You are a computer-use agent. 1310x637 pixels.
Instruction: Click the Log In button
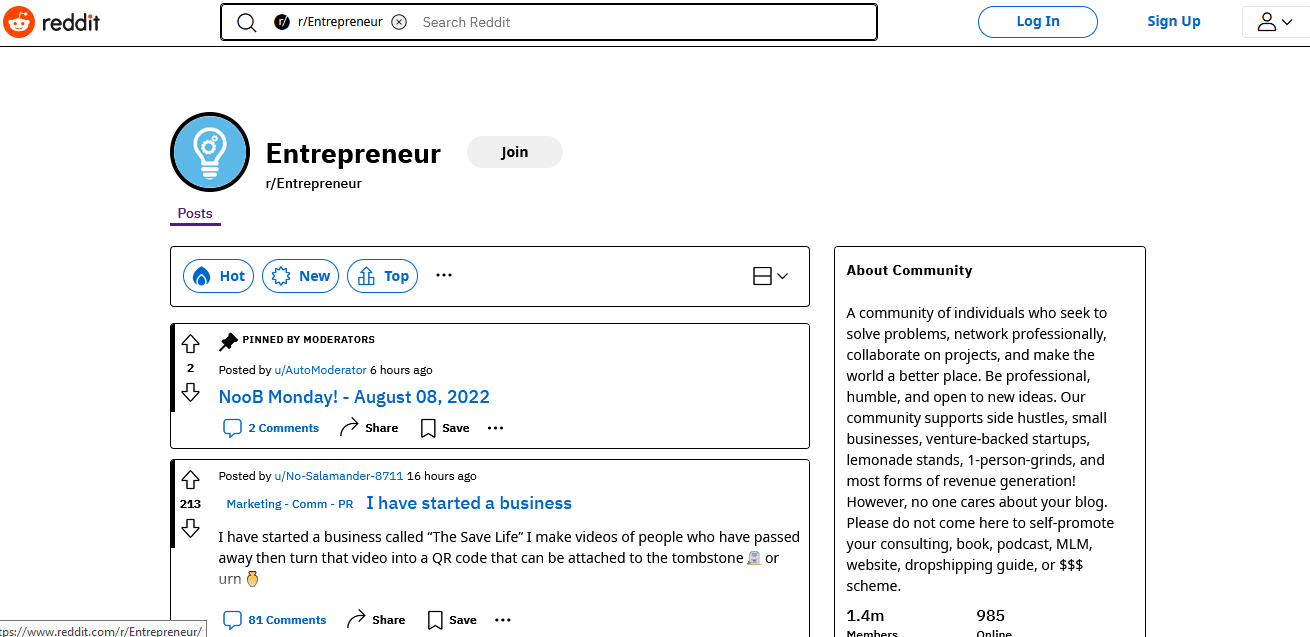click(1038, 21)
